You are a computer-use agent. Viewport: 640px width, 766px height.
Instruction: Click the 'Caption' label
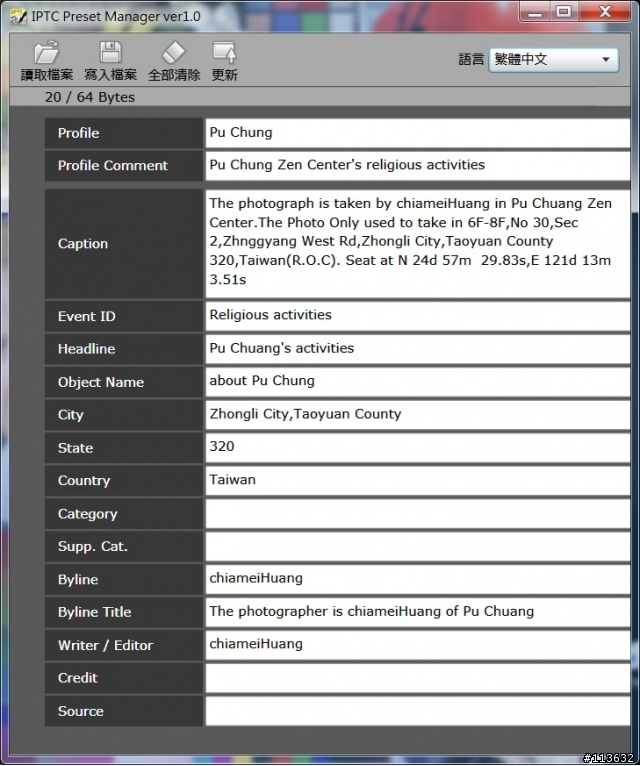pyautogui.click(x=83, y=243)
